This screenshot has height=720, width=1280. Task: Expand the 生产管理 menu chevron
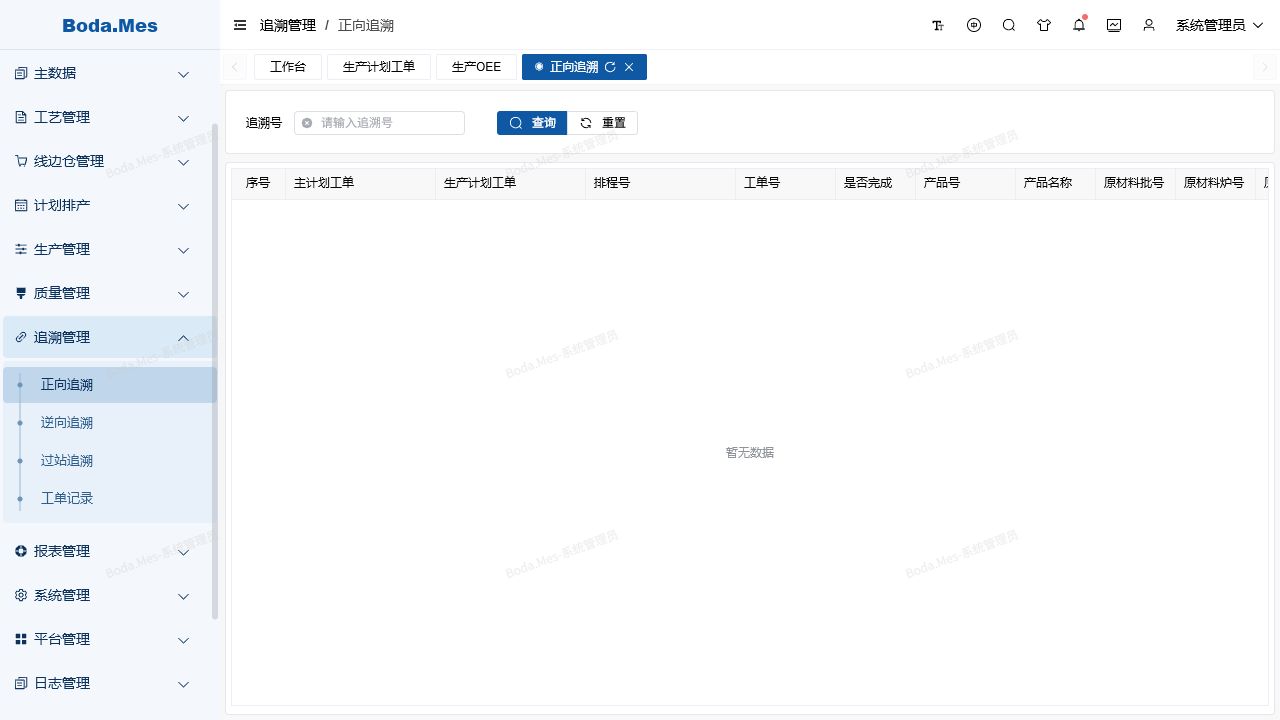[x=183, y=250]
